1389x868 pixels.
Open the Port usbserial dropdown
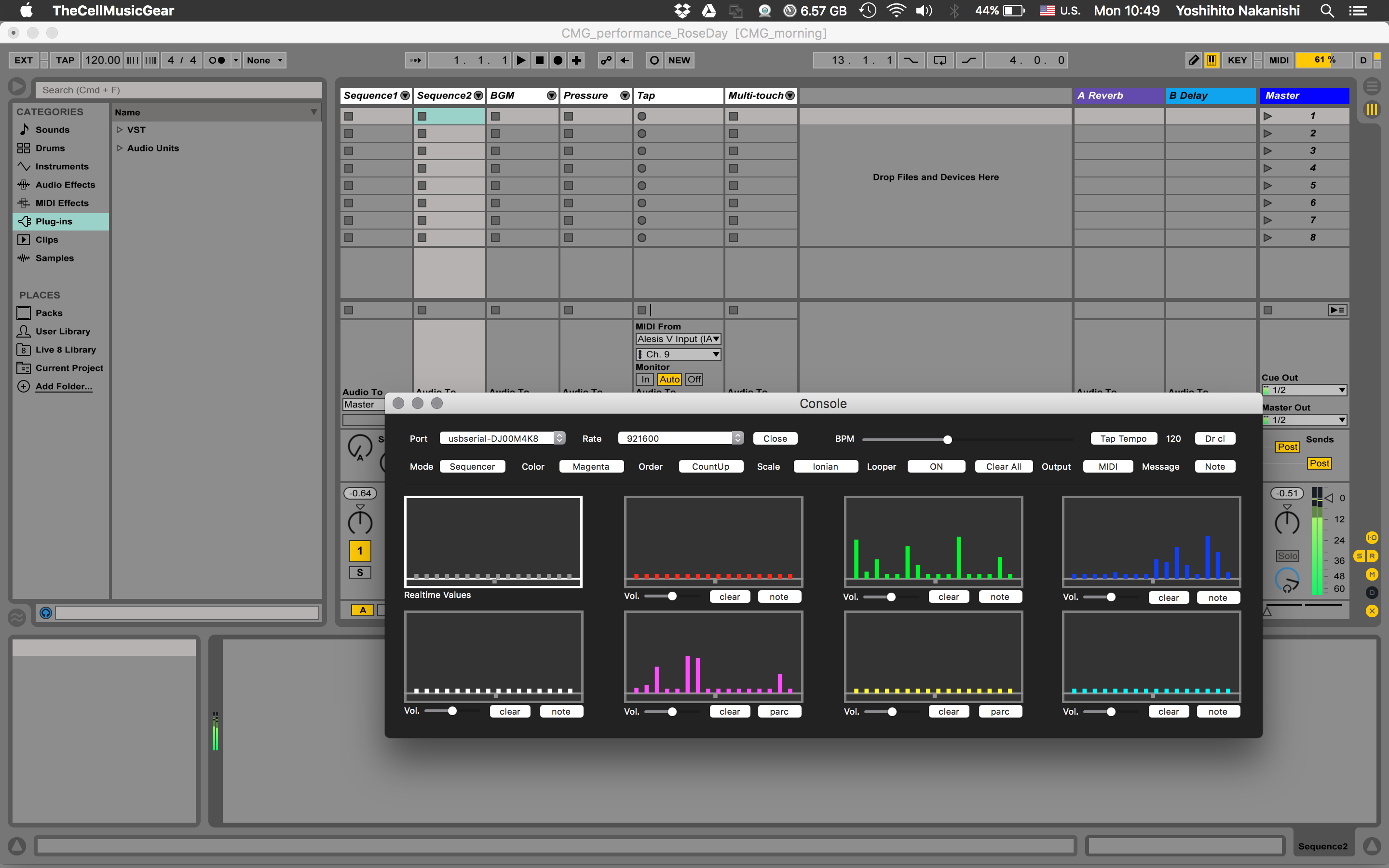tap(502, 439)
